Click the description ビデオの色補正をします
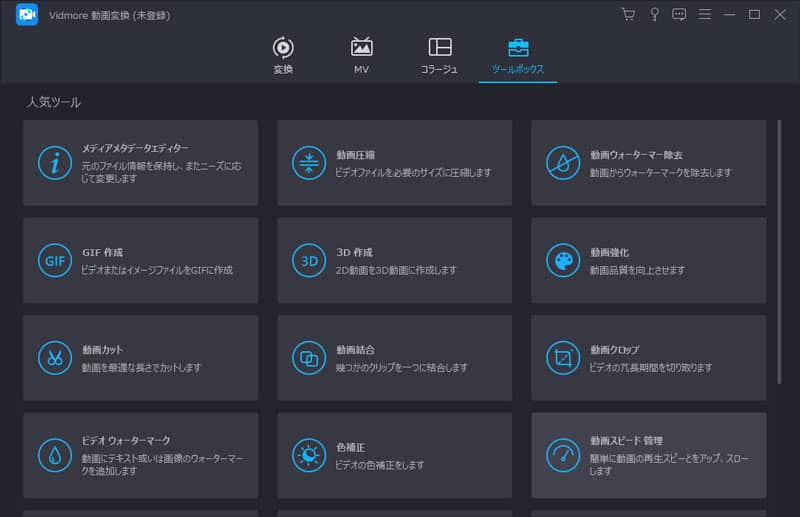Viewport: 800px width, 517px height. 380,465
